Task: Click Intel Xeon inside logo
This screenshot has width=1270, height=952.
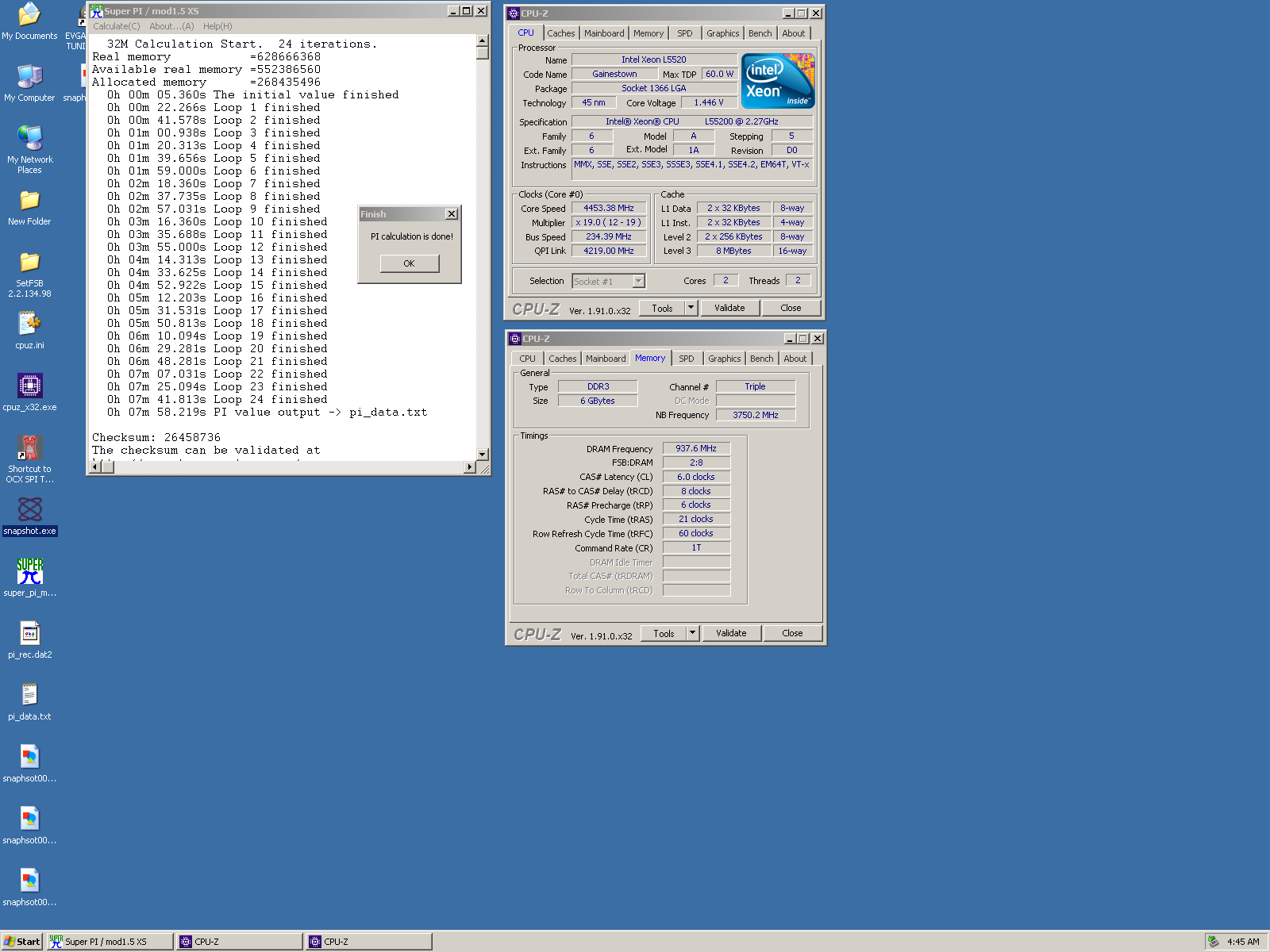Action: tap(778, 81)
